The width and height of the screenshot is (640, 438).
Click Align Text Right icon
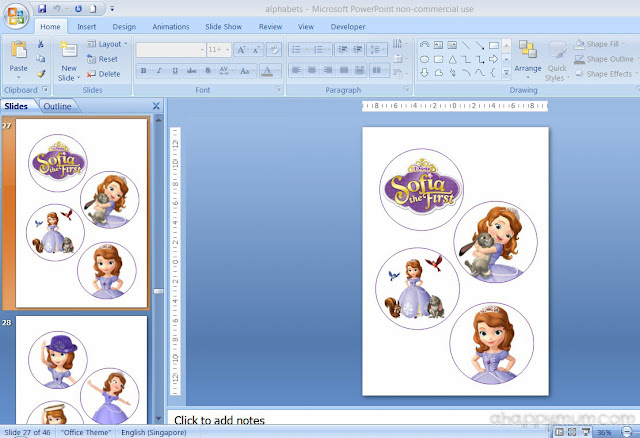coord(328,71)
